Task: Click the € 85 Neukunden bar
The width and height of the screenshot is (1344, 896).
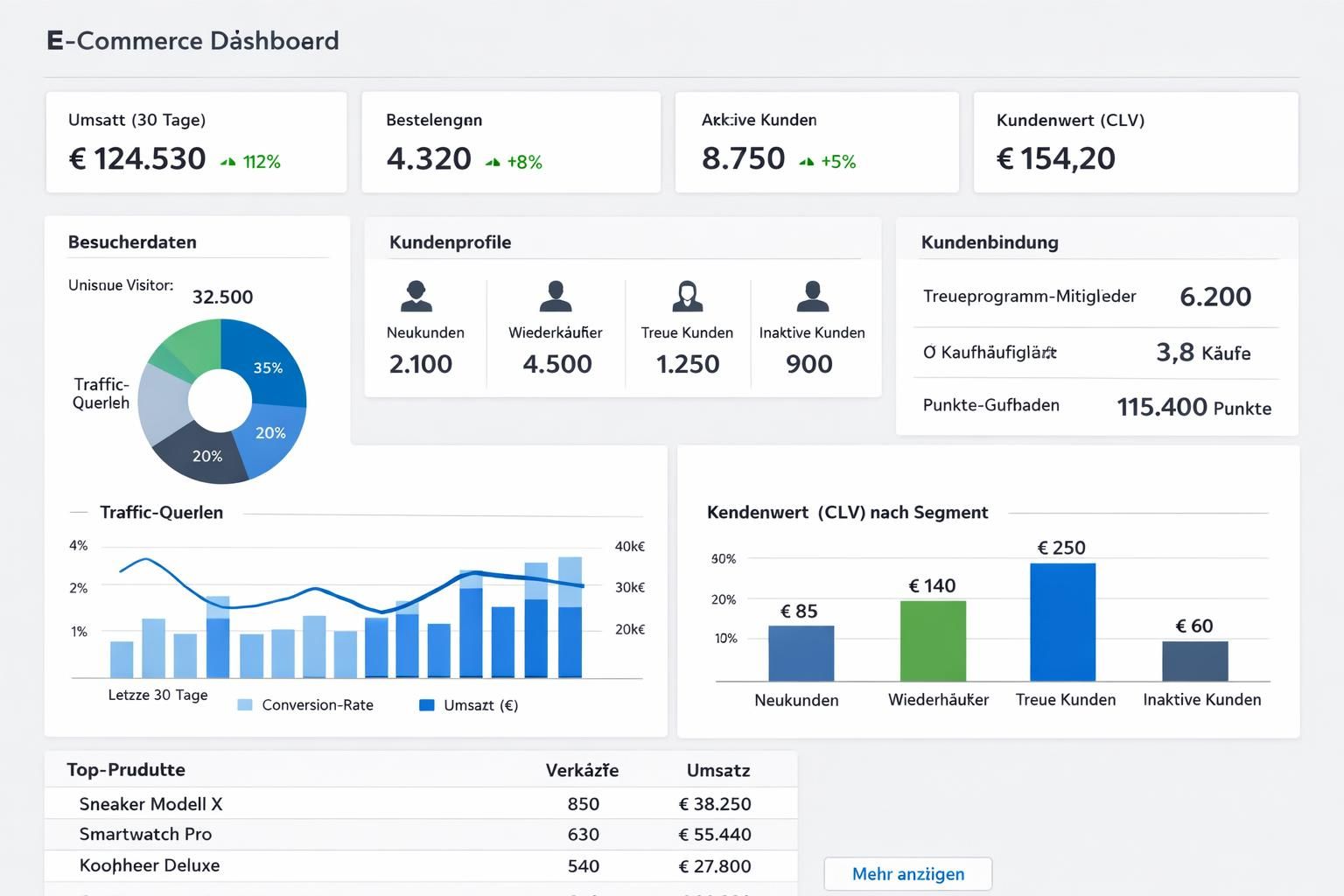Action: [x=801, y=653]
